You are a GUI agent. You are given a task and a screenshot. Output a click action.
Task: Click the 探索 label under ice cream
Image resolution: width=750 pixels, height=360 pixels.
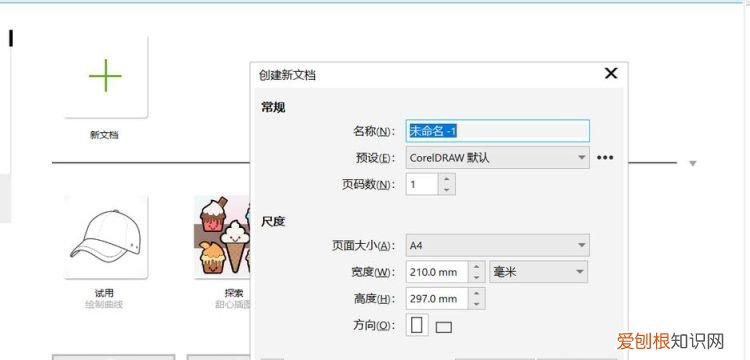point(233,293)
